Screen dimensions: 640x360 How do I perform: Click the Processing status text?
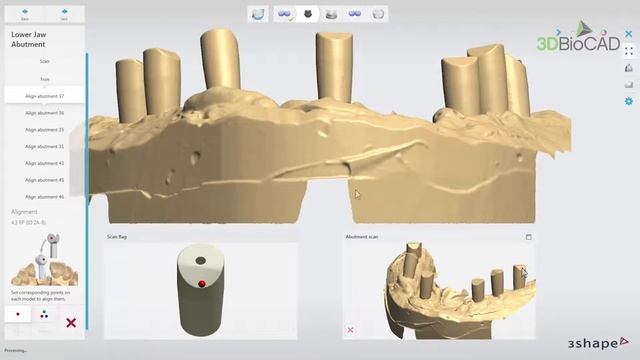[x=16, y=350]
